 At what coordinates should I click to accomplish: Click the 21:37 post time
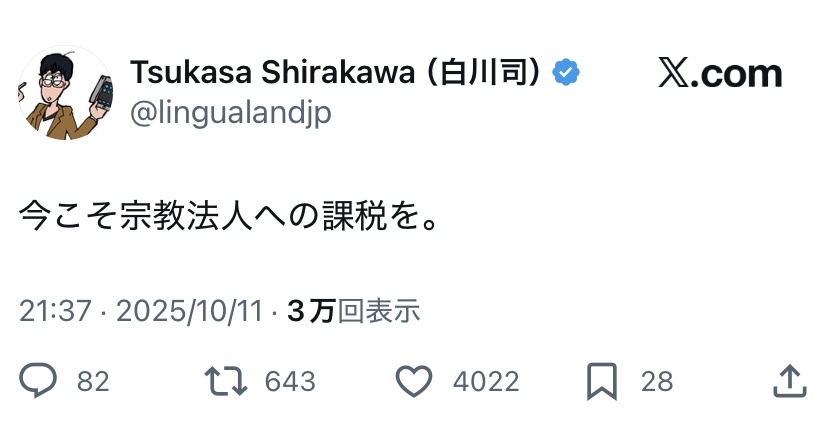click(x=55, y=311)
